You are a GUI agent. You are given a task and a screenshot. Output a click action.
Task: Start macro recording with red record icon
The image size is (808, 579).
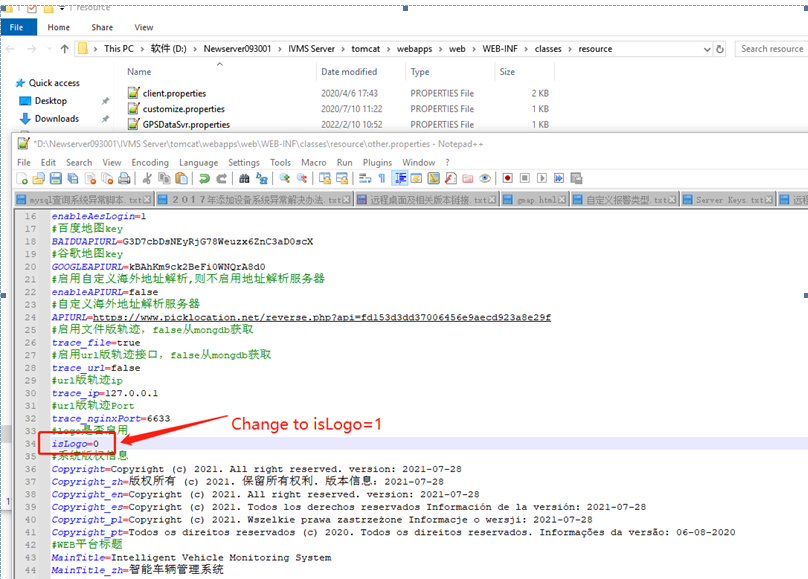click(508, 178)
